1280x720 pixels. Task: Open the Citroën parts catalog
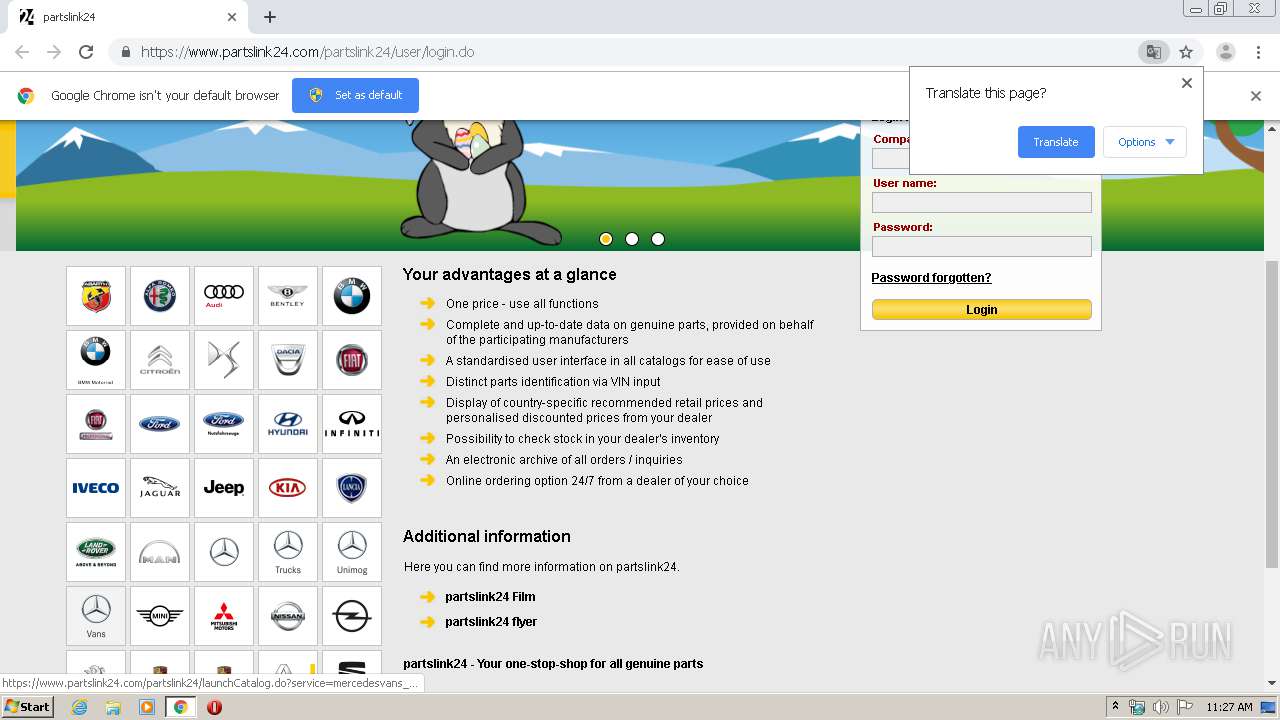[160, 360]
